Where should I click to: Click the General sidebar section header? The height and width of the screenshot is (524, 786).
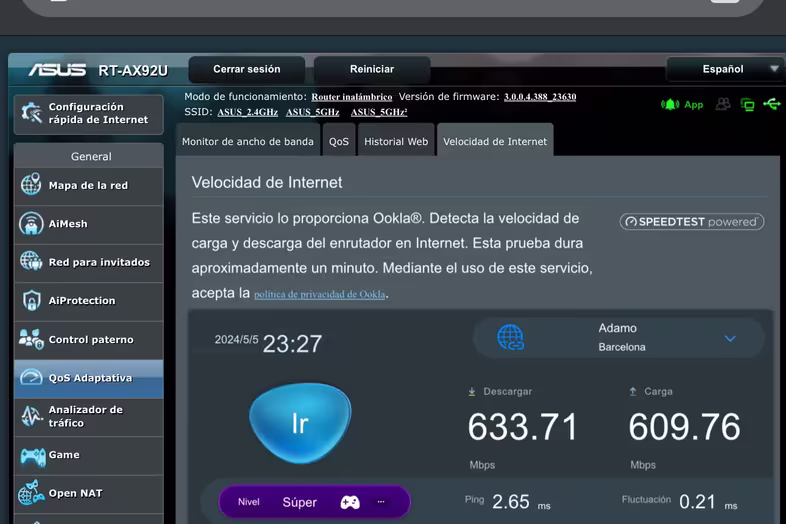(89, 156)
